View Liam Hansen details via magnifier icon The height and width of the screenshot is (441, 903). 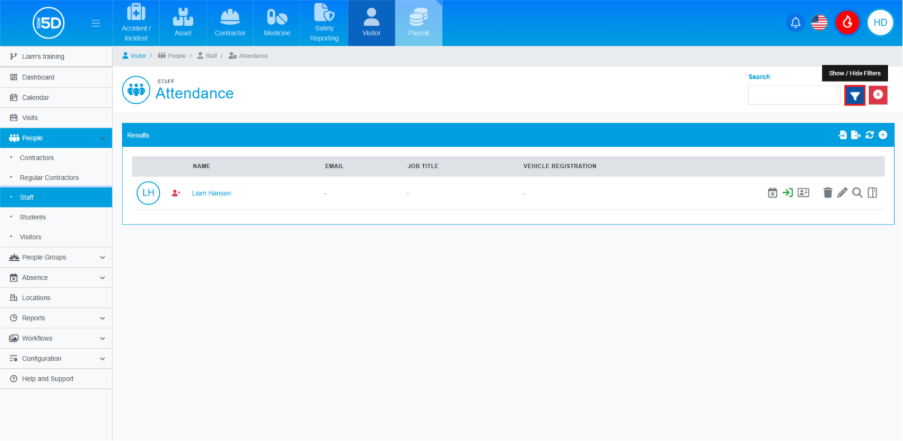pyautogui.click(x=857, y=192)
